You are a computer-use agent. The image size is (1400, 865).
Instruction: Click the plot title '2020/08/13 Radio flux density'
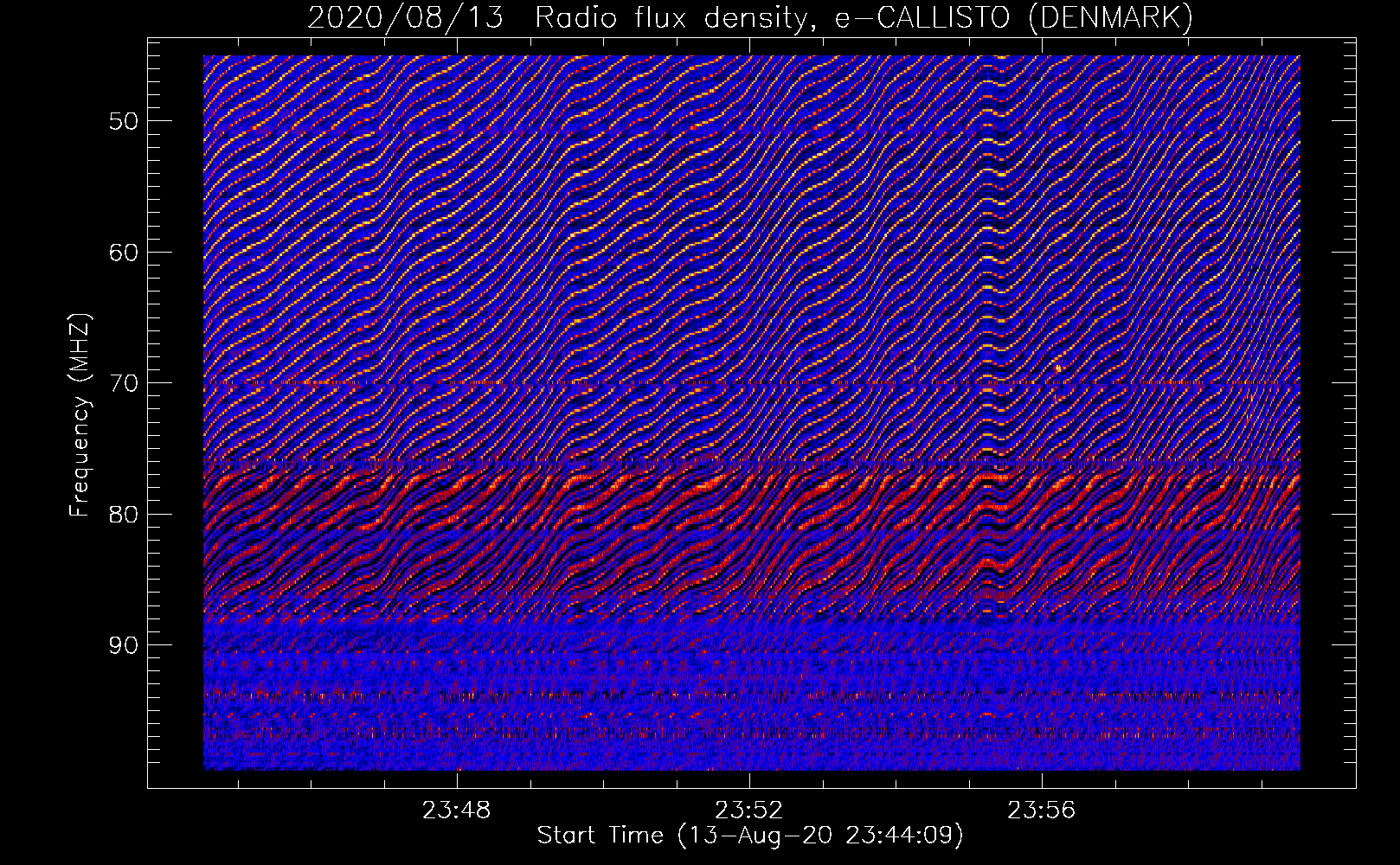pos(560,17)
